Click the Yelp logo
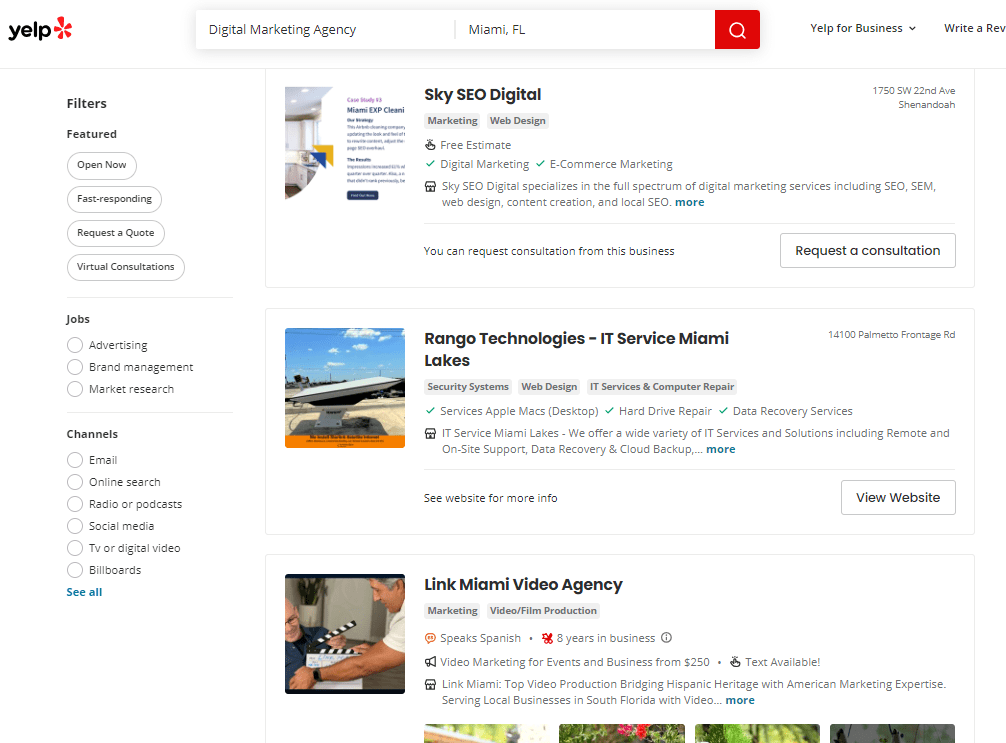 pyautogui.click(x=40, y=29)
